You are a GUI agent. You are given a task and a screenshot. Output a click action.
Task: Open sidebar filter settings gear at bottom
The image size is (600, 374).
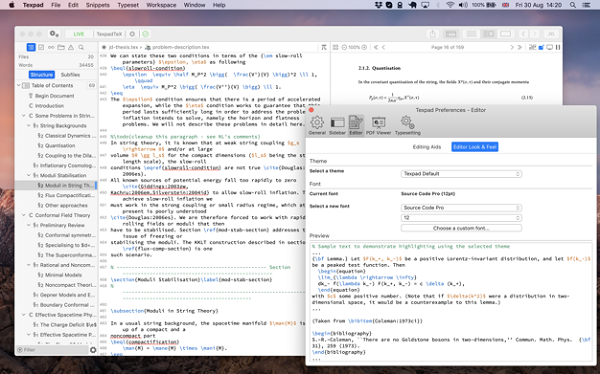[x=93, y=350]
